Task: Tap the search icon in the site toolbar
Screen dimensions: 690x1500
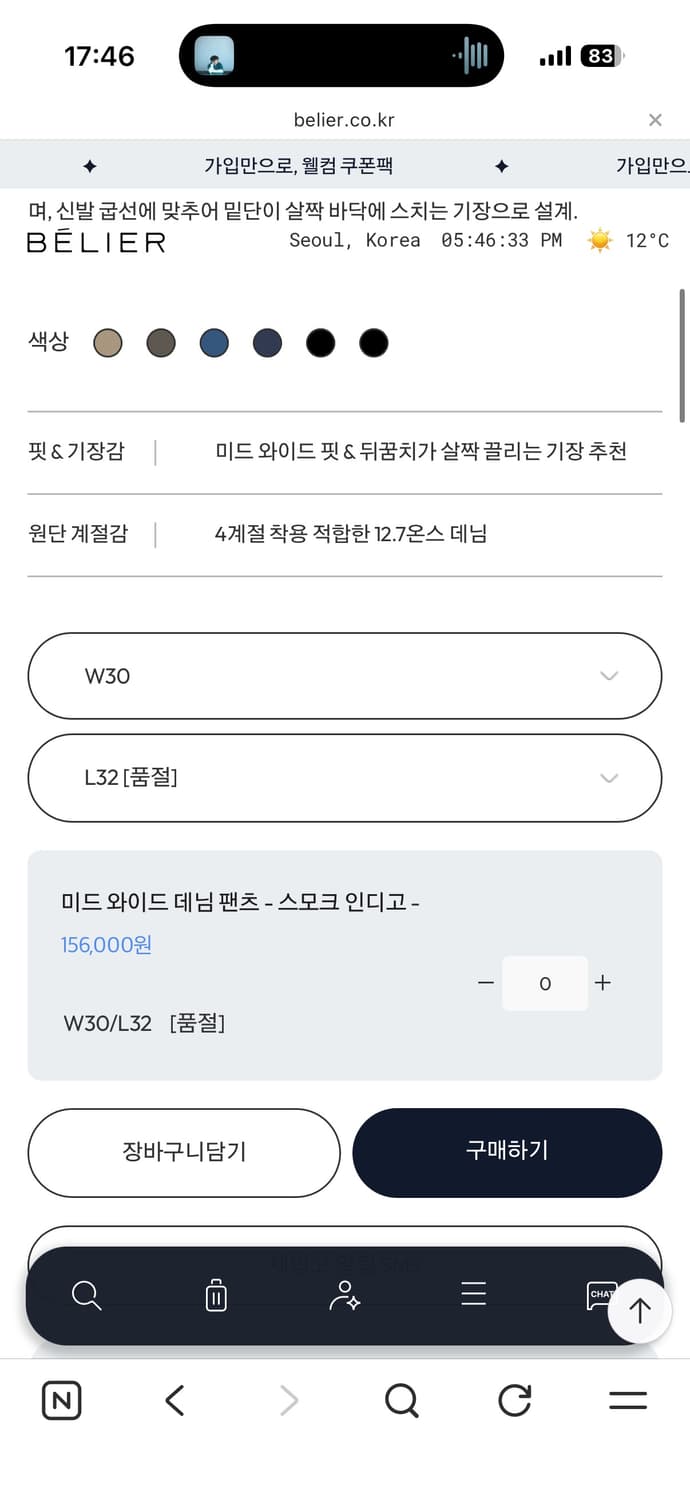Action: [x=86, y=1295]
